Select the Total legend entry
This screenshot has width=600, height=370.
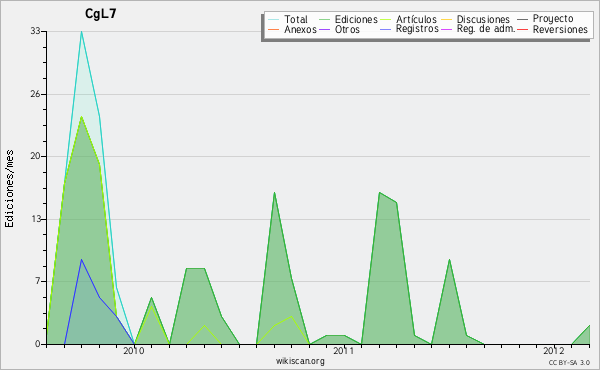[x=288, y=19]
